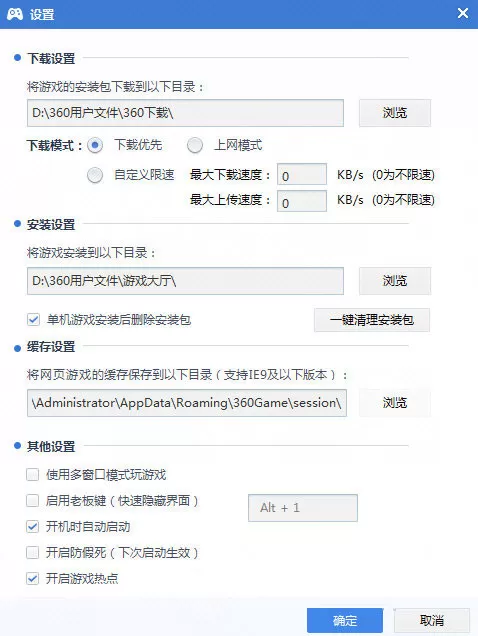
Task: Click the install path field 游戏大厅
Action: (x=185, y=281)
